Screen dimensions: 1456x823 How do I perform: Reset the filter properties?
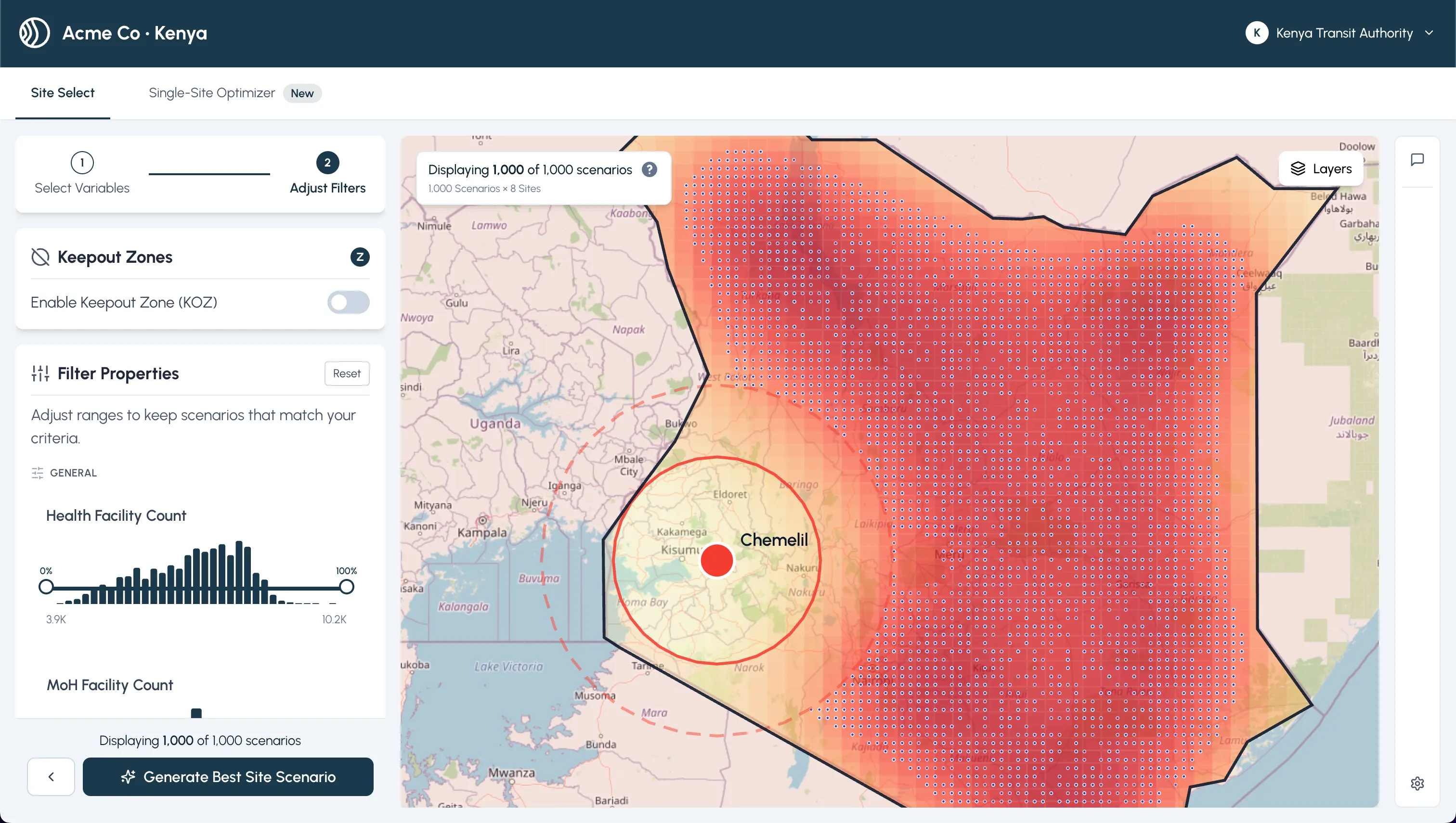pyautogui.click(x=347, y=373)
